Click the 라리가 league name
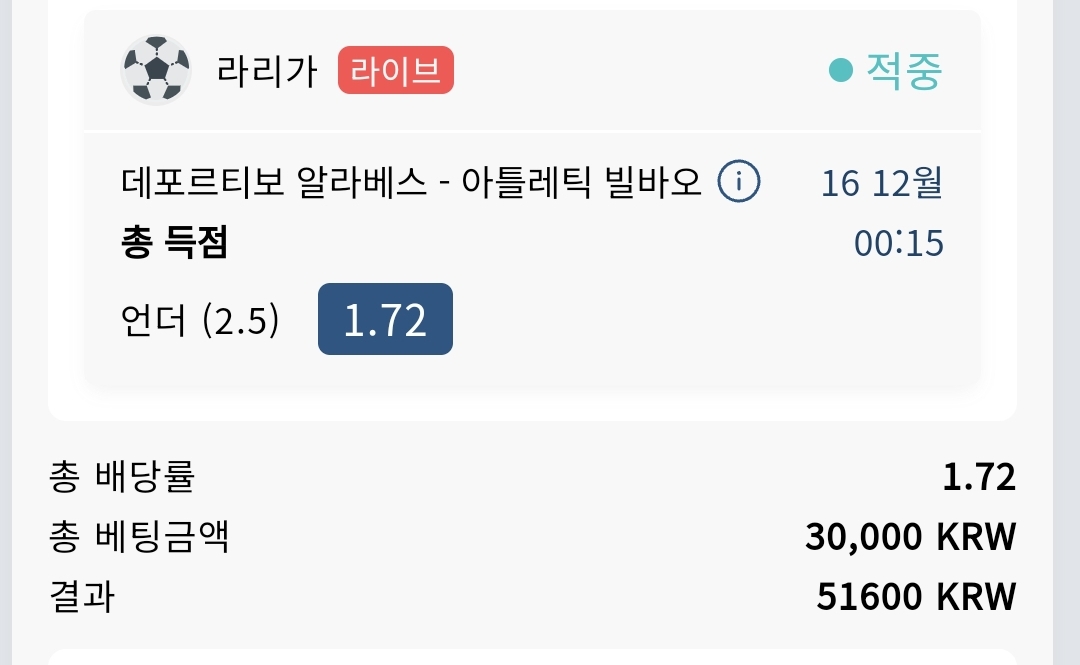1080x665 pixels. (267, 71)
